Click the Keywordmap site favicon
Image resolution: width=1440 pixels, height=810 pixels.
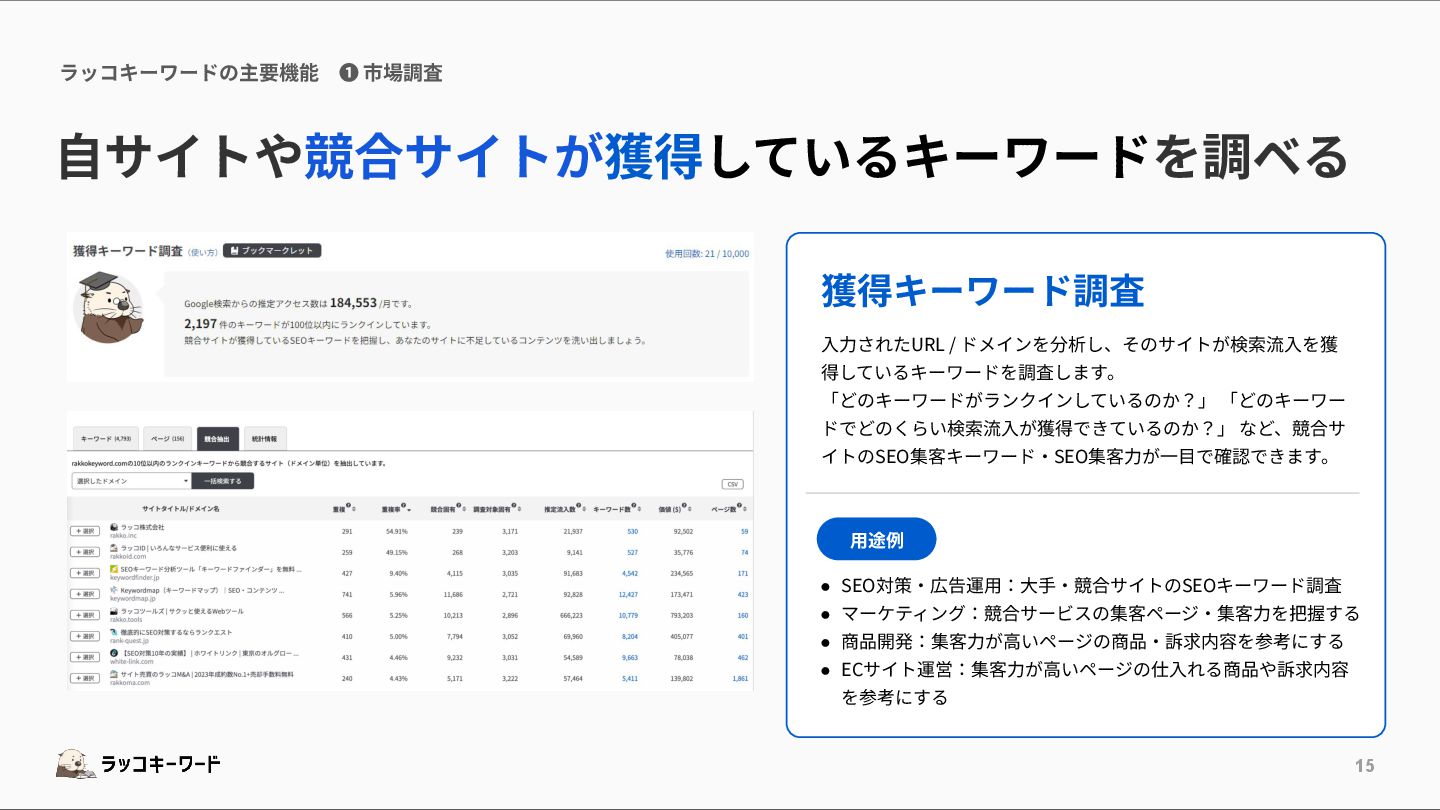(x=114, y=590)
